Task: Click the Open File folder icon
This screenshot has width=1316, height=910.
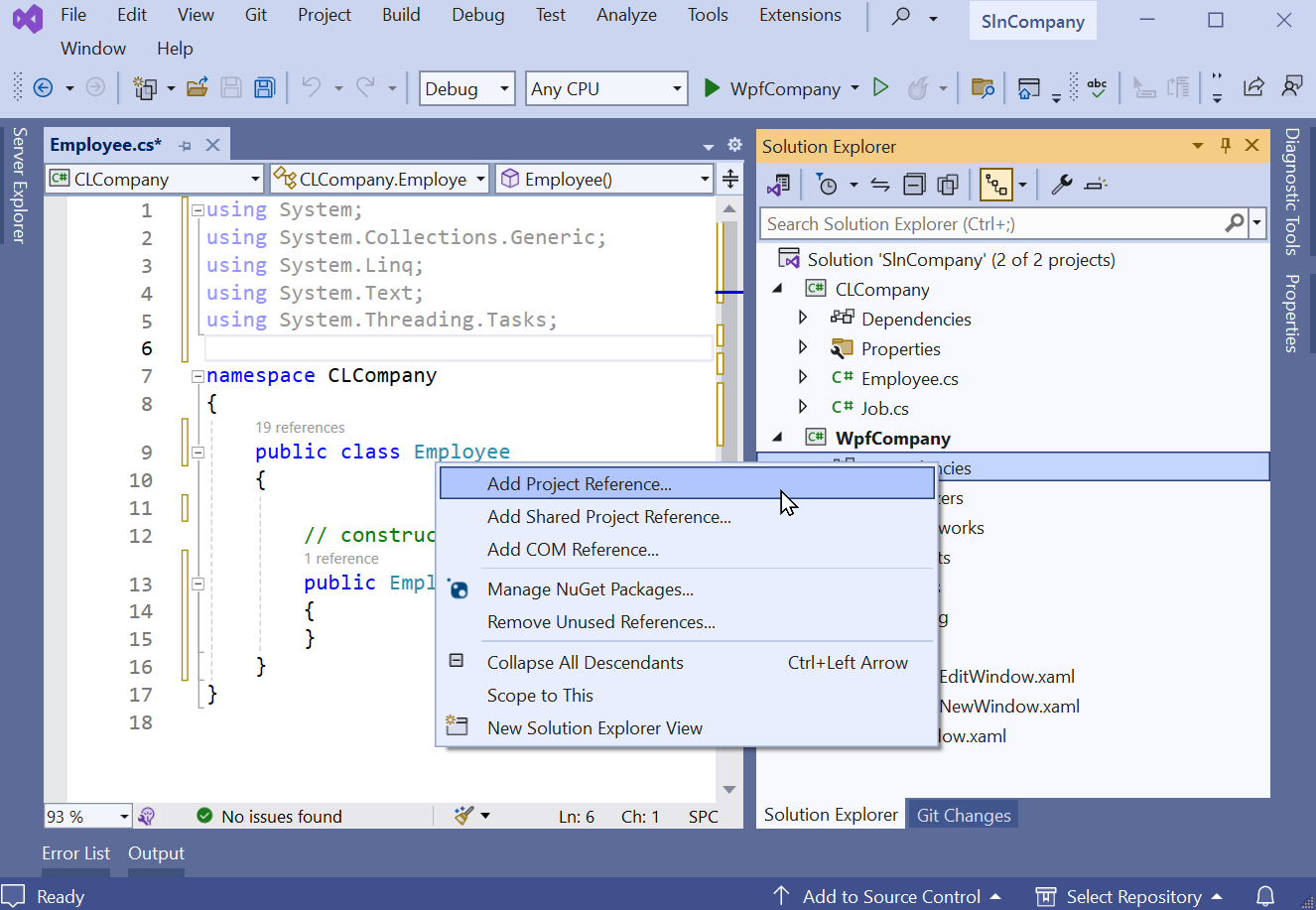Action: pos(197,88)
